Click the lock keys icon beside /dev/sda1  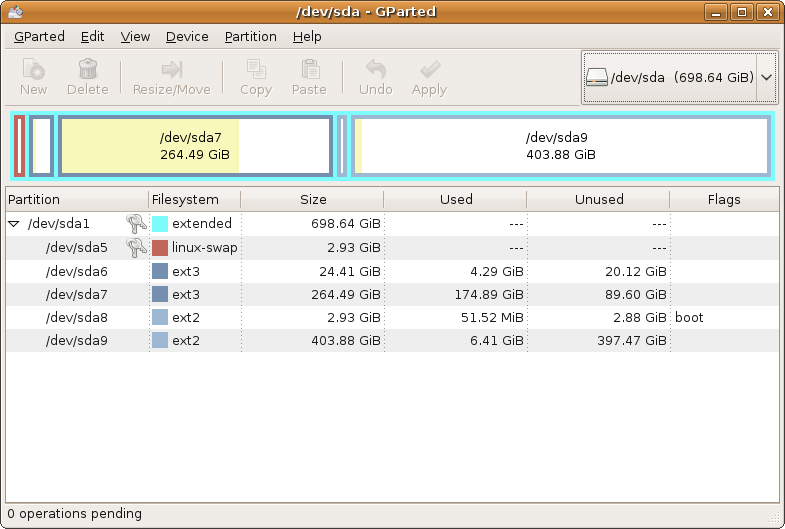pos(136,224)
